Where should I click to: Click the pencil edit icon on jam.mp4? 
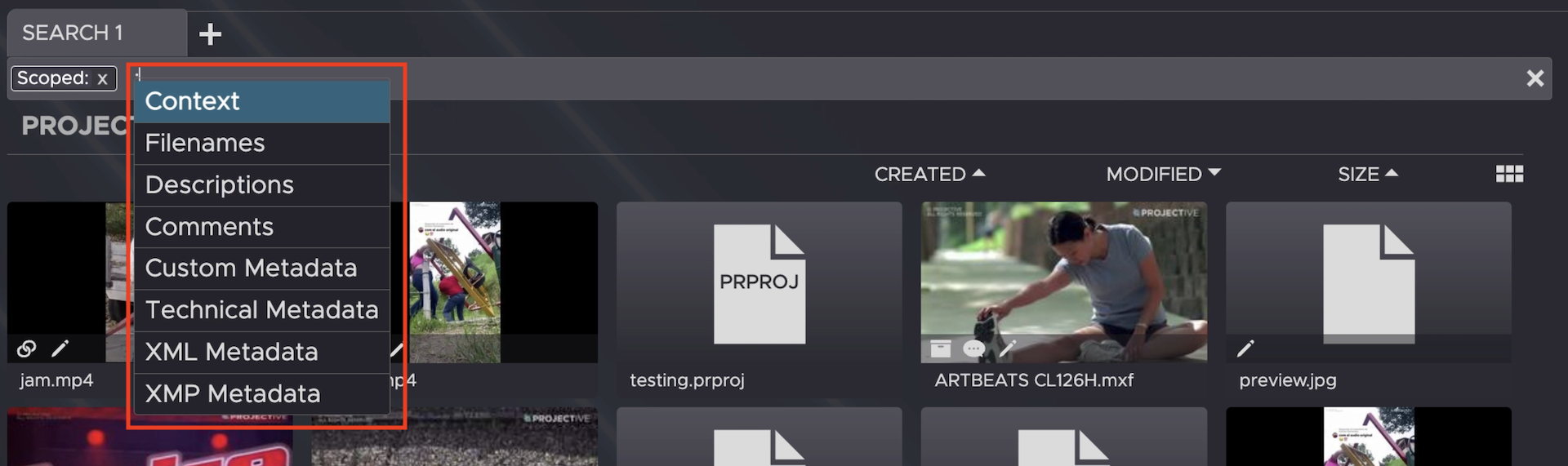coord(60,349)
